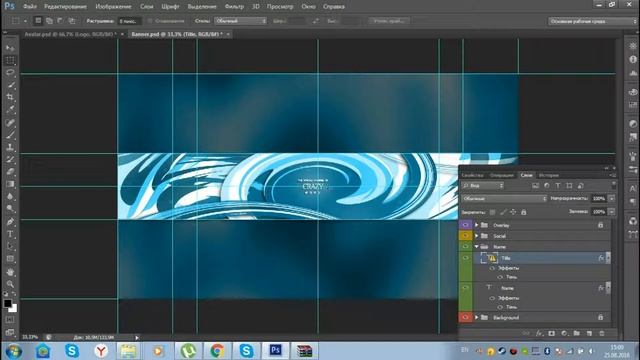Screen dimensions: 640x360
Task: Open the opacity slider dropdown arrow
Action: pyautogui.click(x=611, y=198)
